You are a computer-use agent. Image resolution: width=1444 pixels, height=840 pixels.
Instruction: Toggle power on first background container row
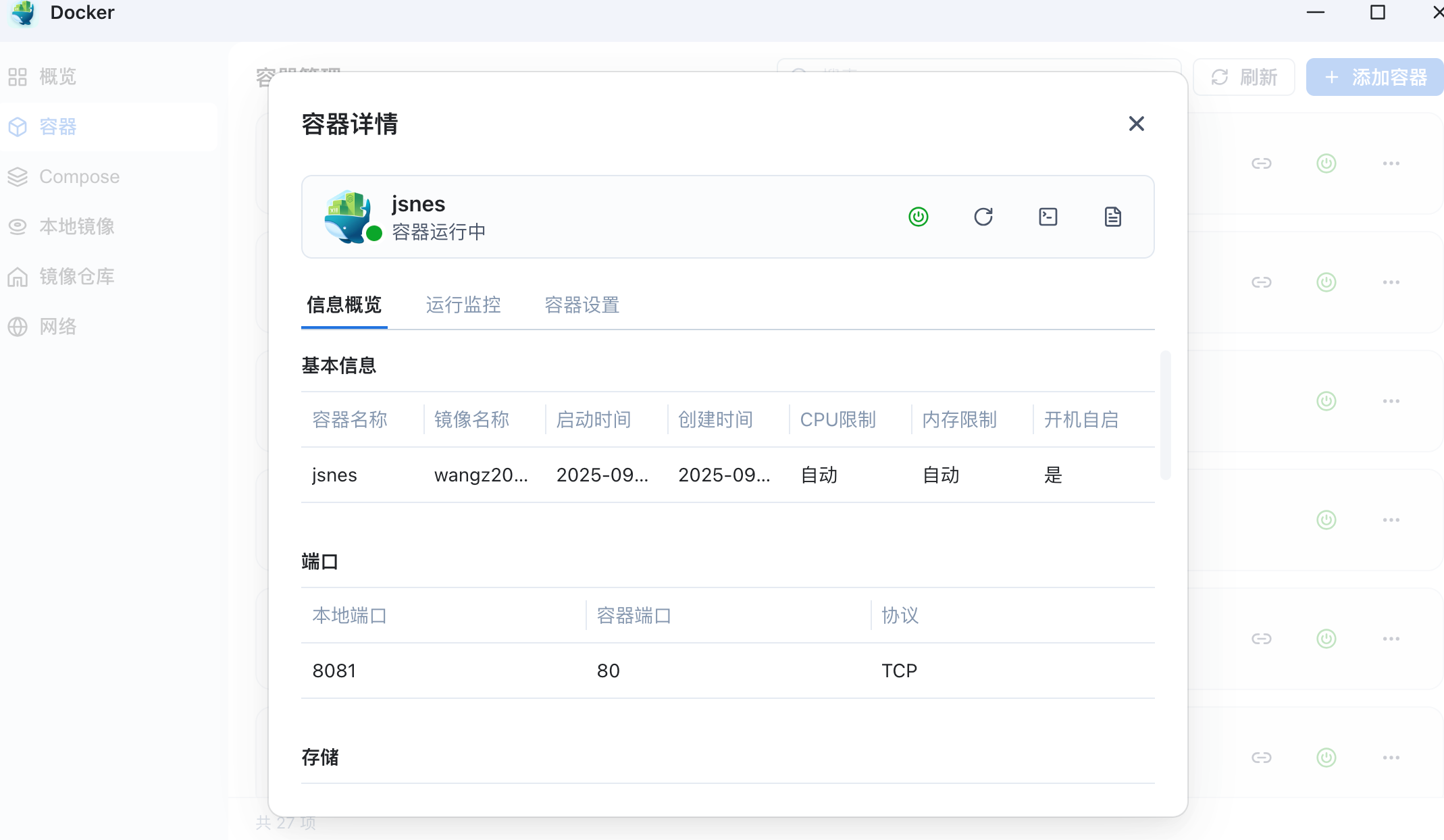coord(1326,163)
